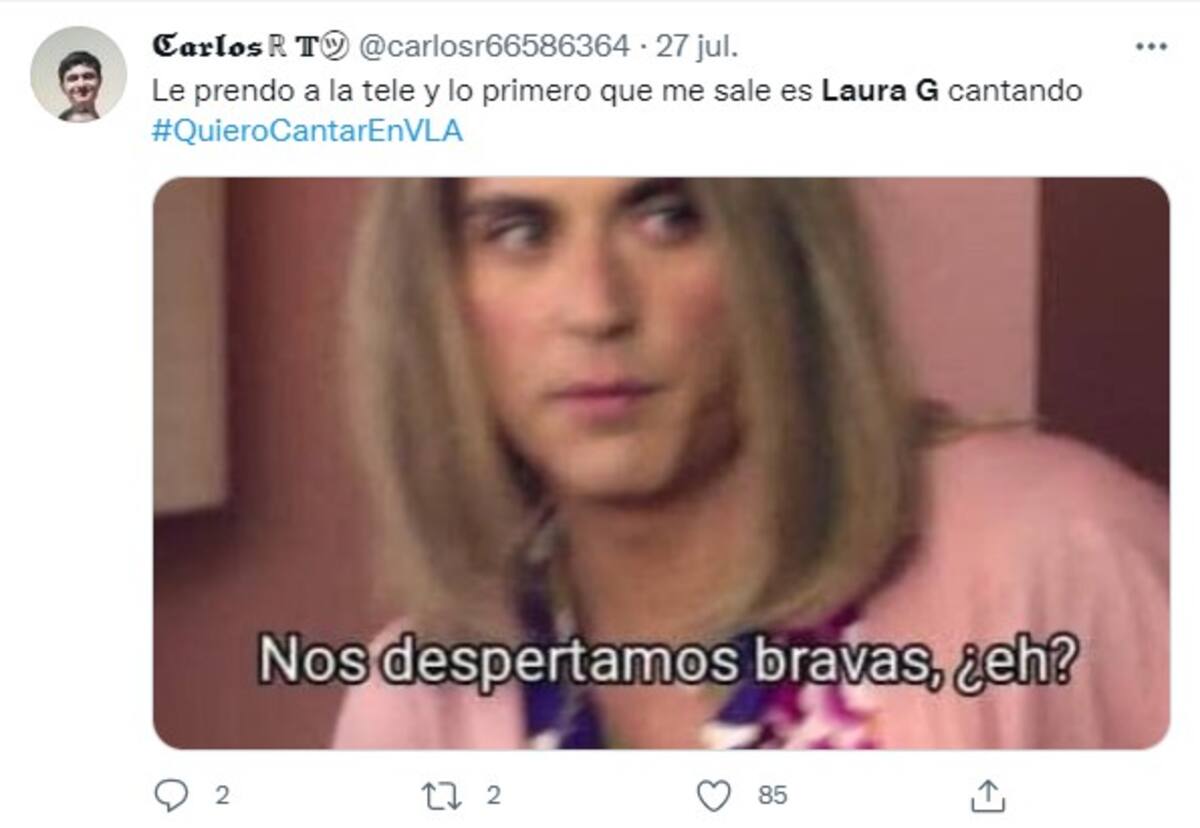This screenshot has width=1200, height=828.
Task: Click the retweet count of 2
Action: pyautogui.click(x=493, y=796)
